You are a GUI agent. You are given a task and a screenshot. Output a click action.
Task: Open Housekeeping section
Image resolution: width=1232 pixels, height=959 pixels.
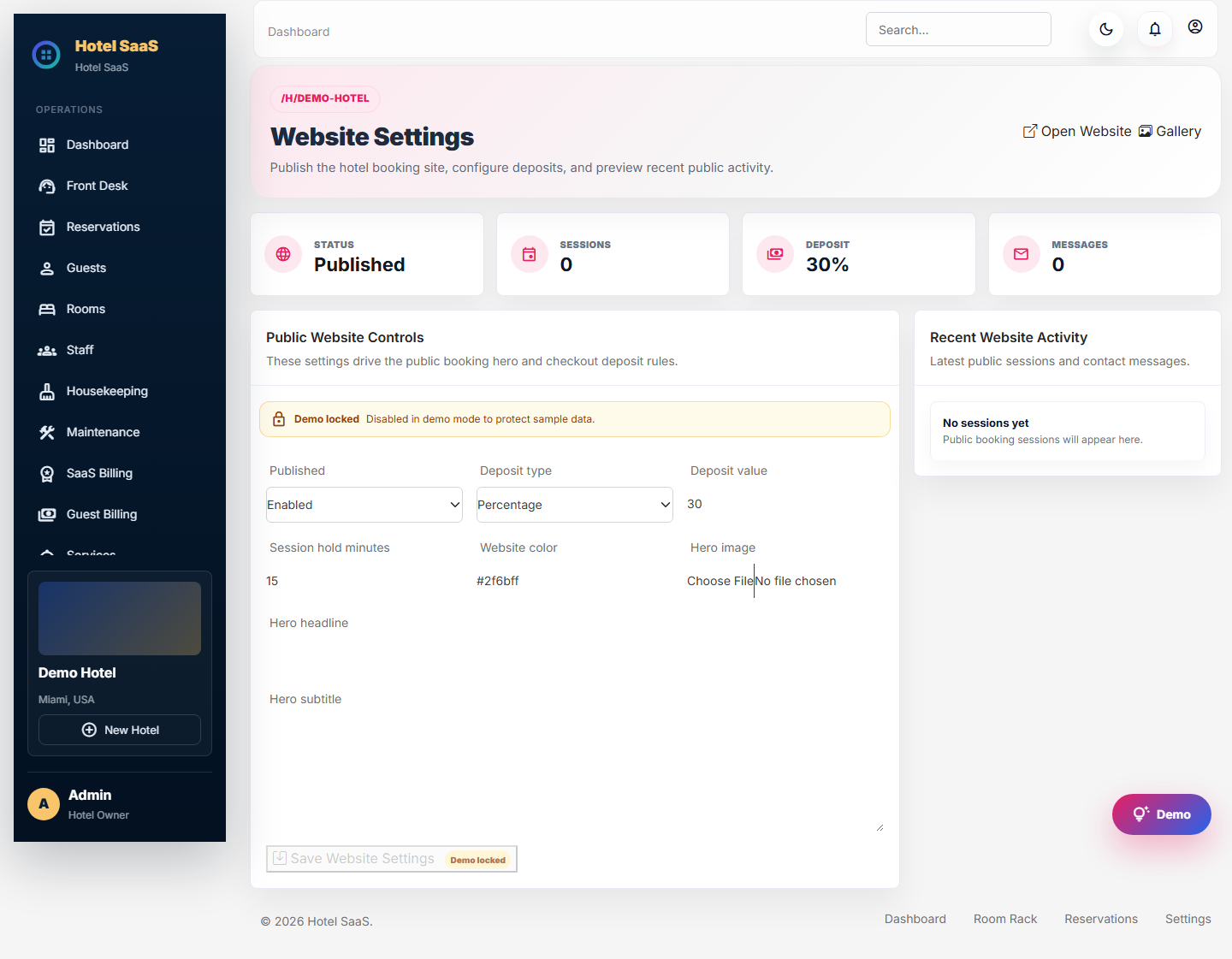[x=120, y=392]
